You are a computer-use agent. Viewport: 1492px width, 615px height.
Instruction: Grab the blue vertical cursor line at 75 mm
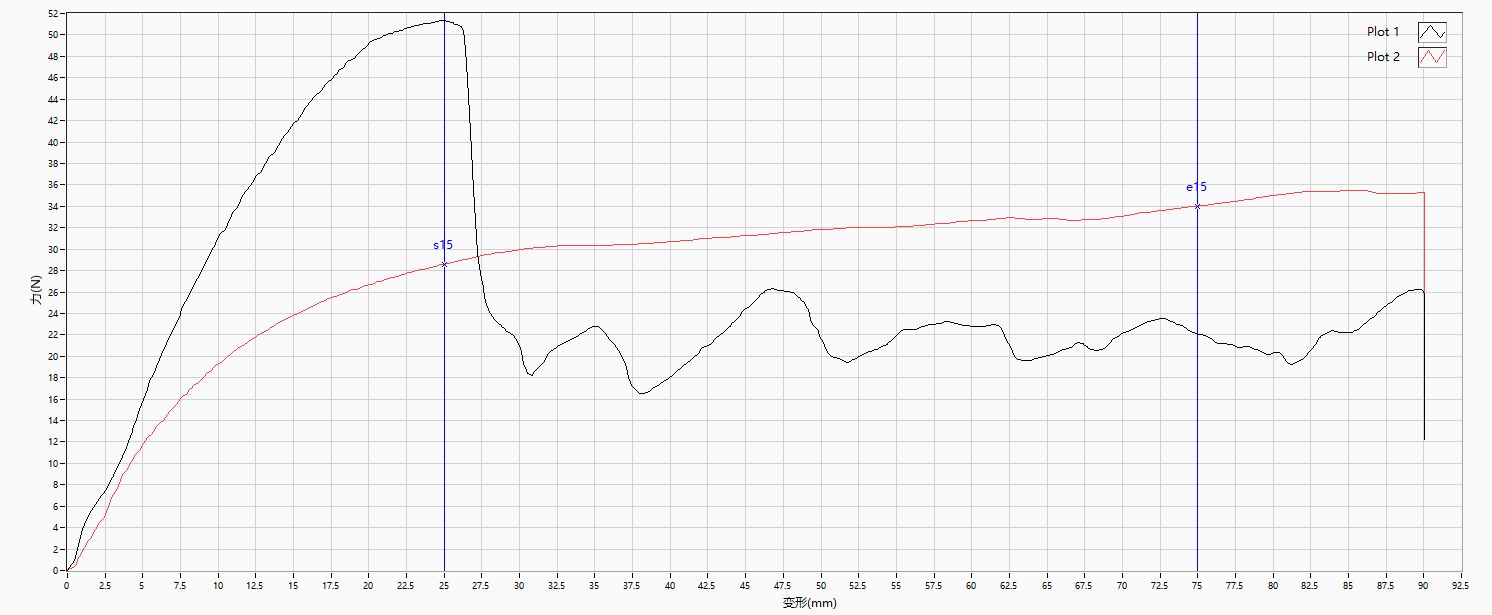point(1197,400)
